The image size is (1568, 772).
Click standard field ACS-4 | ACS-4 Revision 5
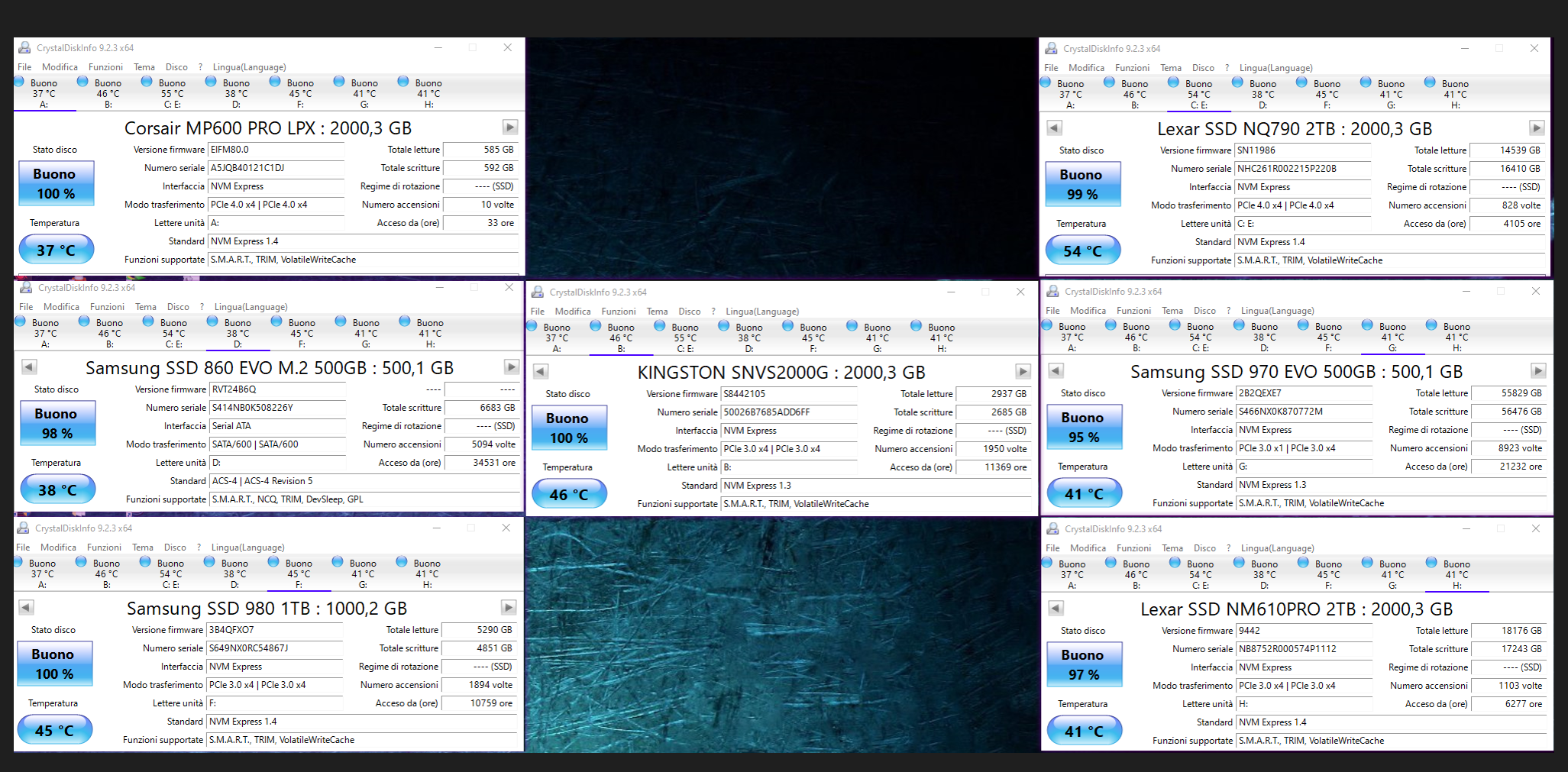[x=364, y=481]
